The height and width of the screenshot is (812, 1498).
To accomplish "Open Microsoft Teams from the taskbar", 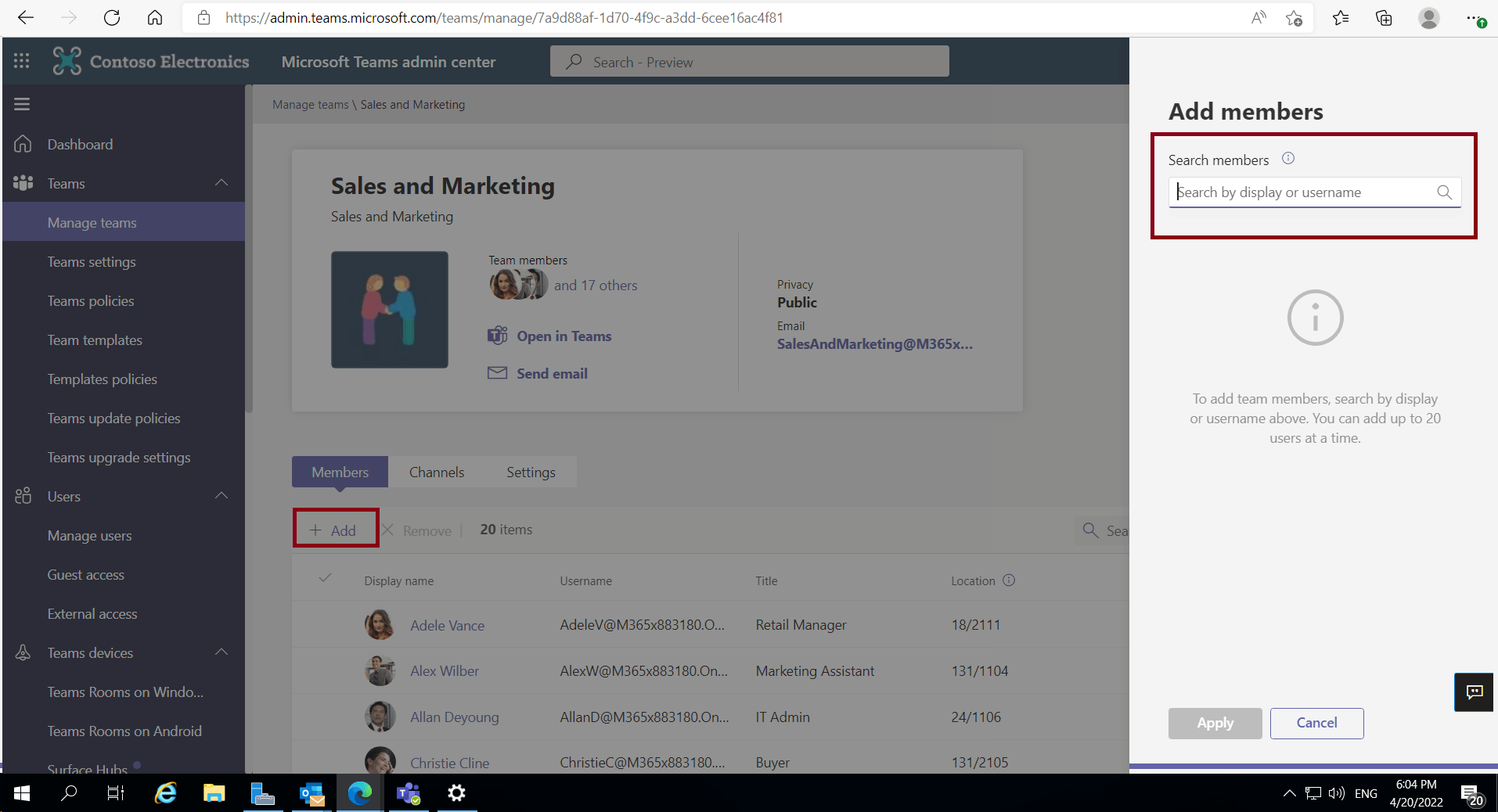I will tap(408, 793).
